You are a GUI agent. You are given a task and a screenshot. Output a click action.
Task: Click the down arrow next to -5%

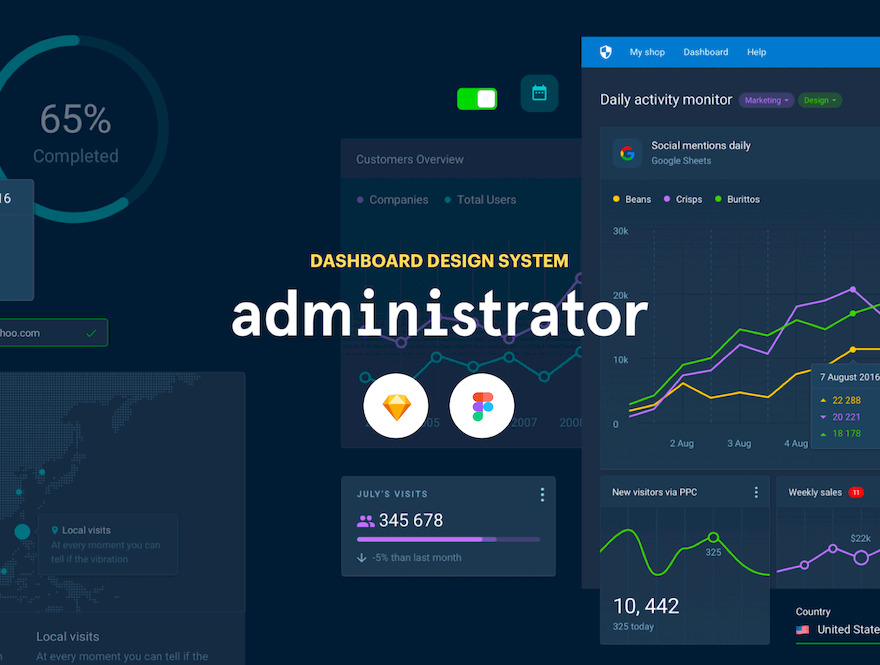click(x=361, y=558)
